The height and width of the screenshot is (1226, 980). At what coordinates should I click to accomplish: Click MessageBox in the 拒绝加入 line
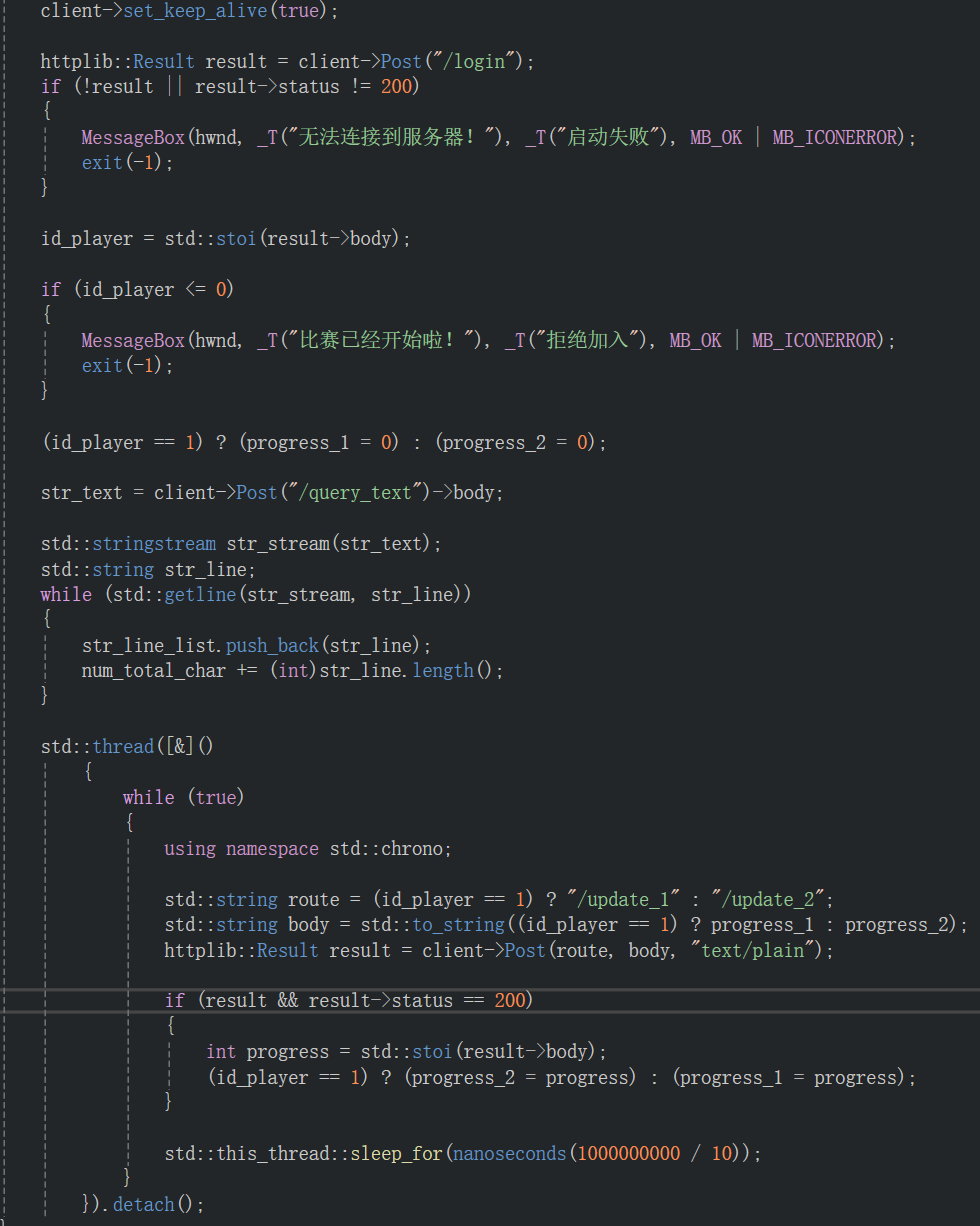click(x=133, y=340)
